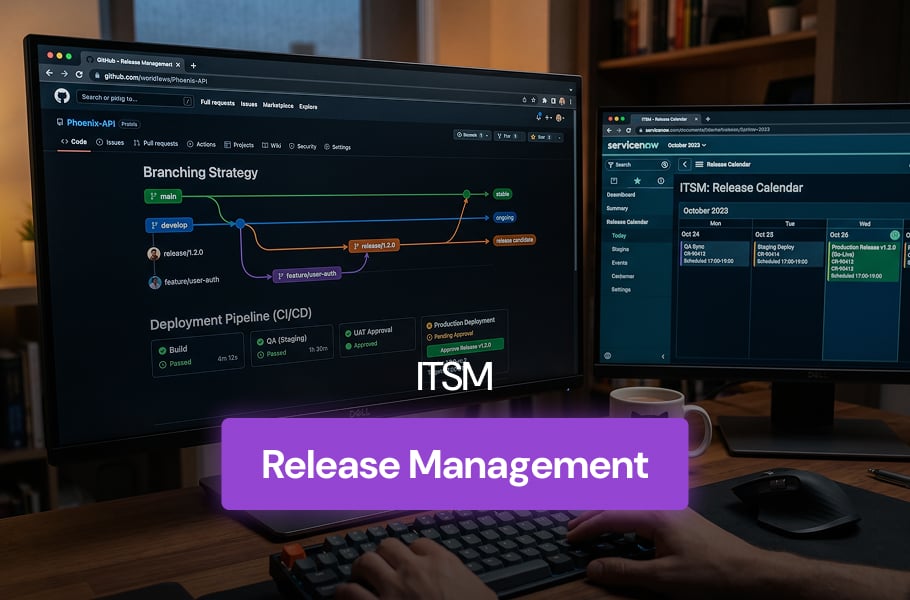The height and width of the screenshot is (600, 910).
Task: Focus the GitHub search or jump to field
Action: click(x=135, y=99)
